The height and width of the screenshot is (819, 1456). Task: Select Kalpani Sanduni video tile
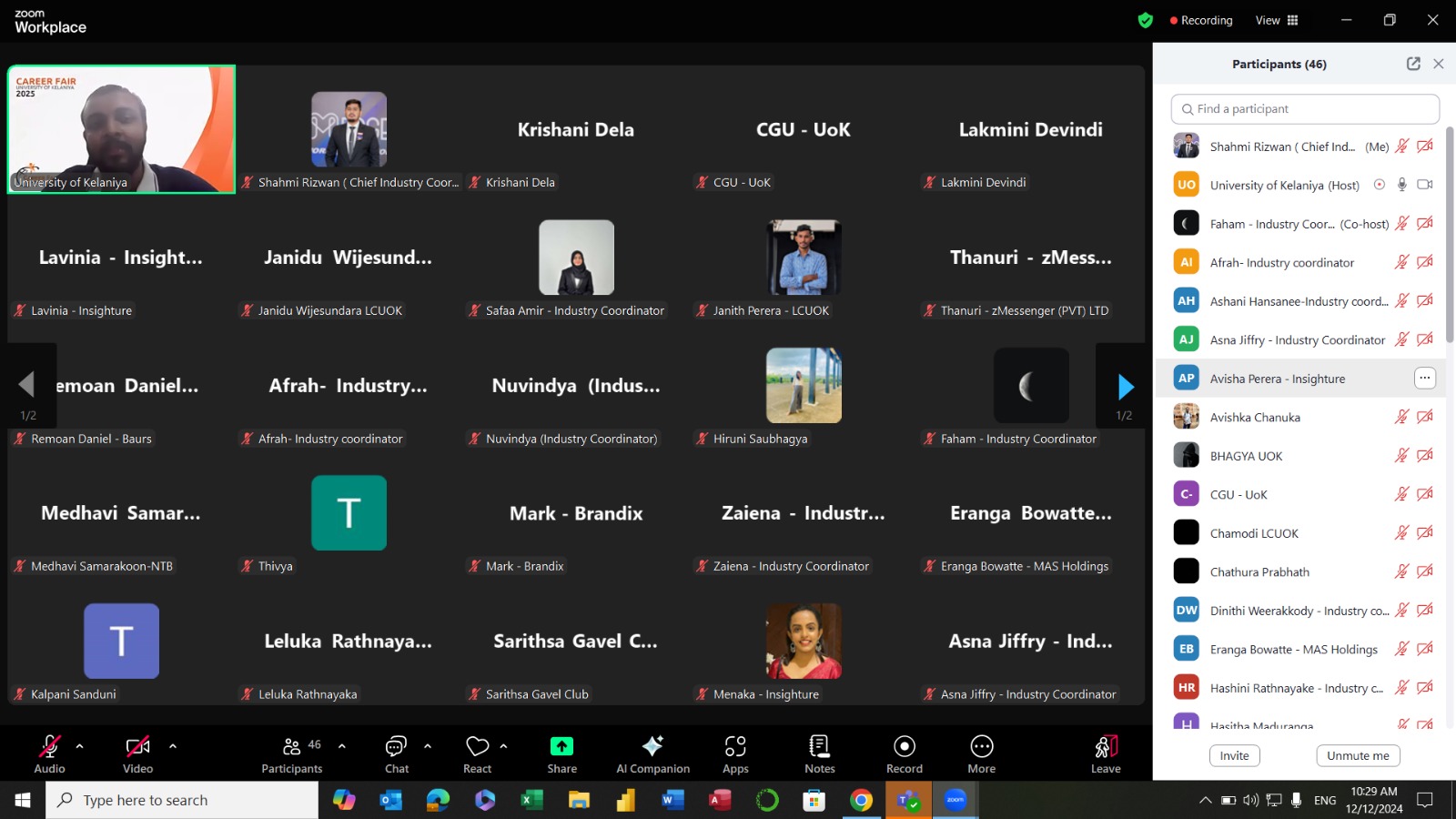click(x=121, y=642)
